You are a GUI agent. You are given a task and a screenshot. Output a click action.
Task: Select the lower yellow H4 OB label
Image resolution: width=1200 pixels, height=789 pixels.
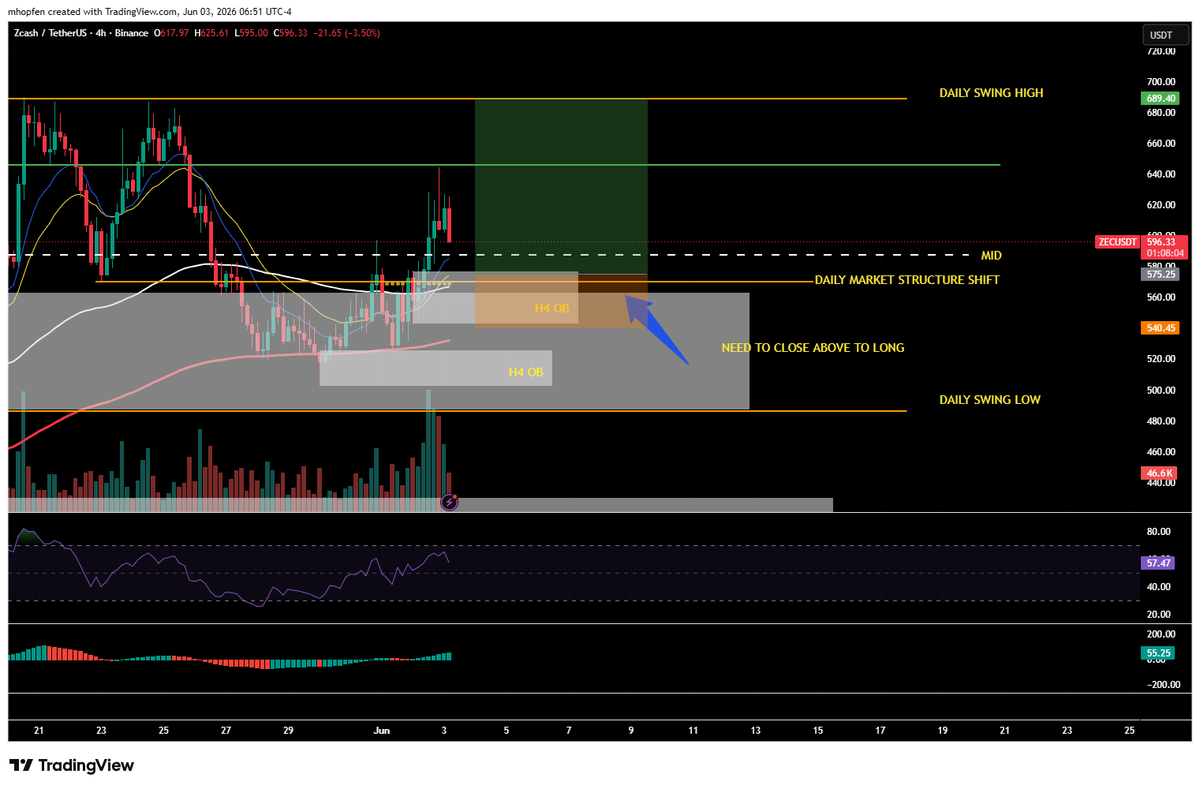525,372
